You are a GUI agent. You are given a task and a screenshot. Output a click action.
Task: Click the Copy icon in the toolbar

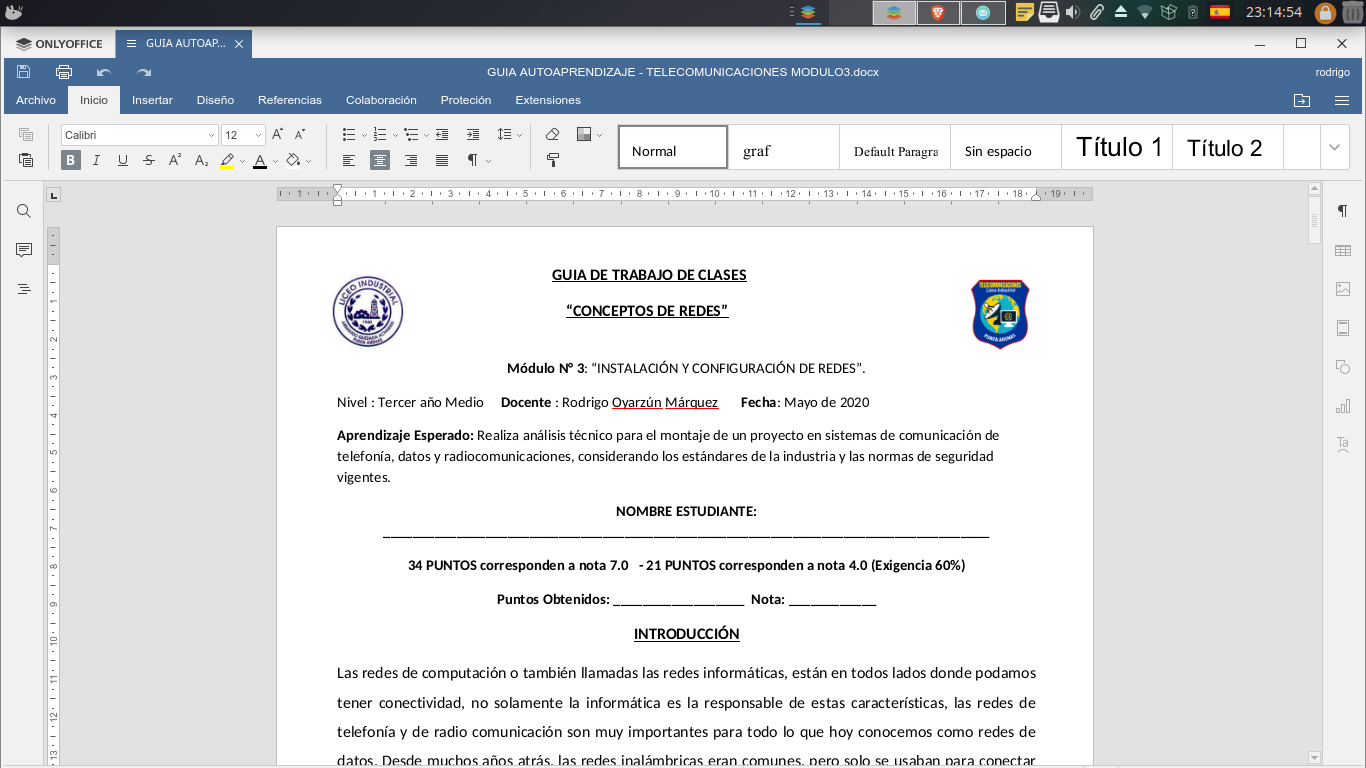[x=26, y=134]
